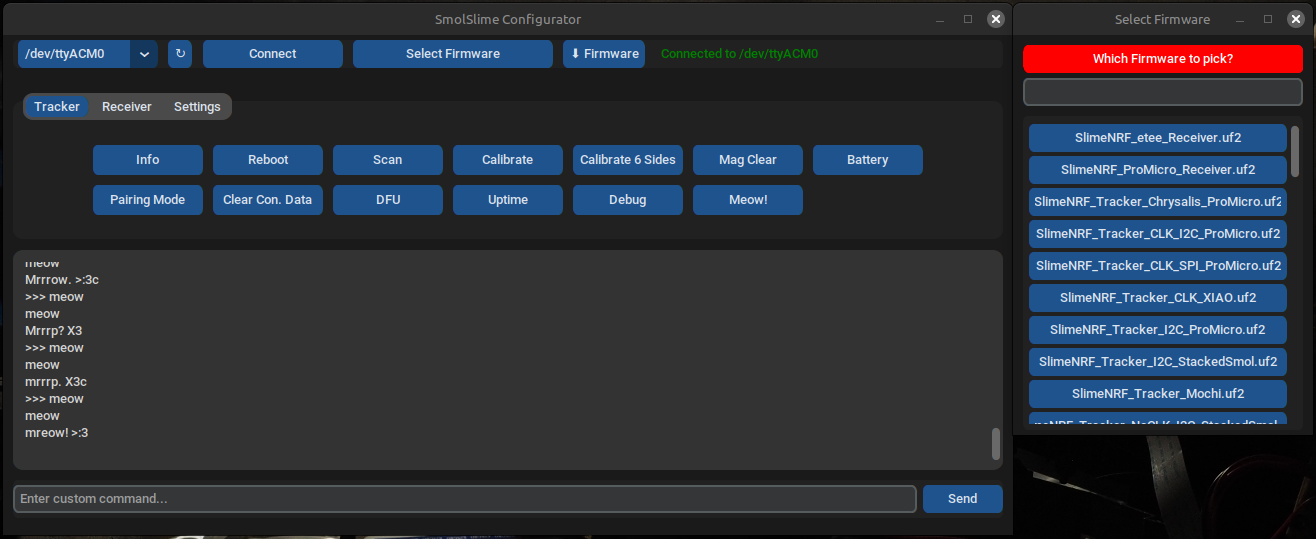The height and width of the screenshot is (539, 1316).
Task: Click the firmware search box
Action: pos(1162,92)
